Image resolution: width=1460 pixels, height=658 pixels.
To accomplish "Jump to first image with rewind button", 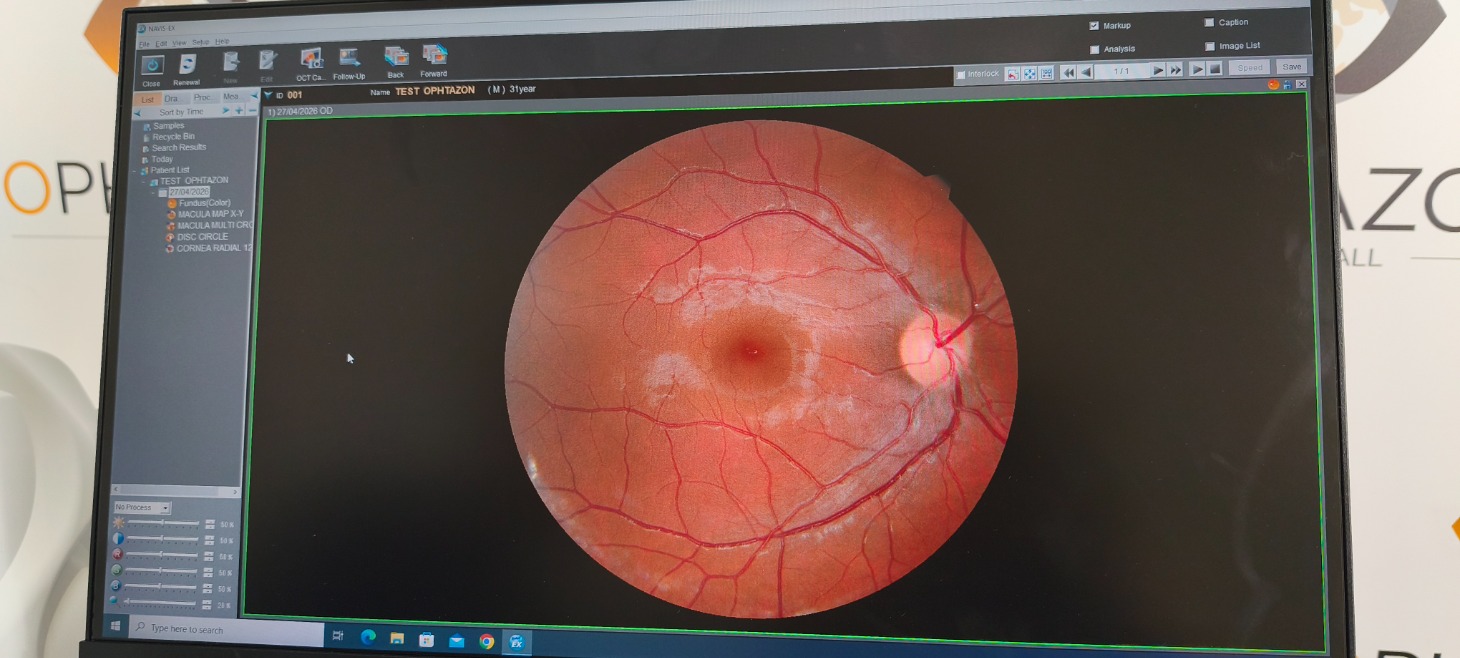I will 1068,71.
